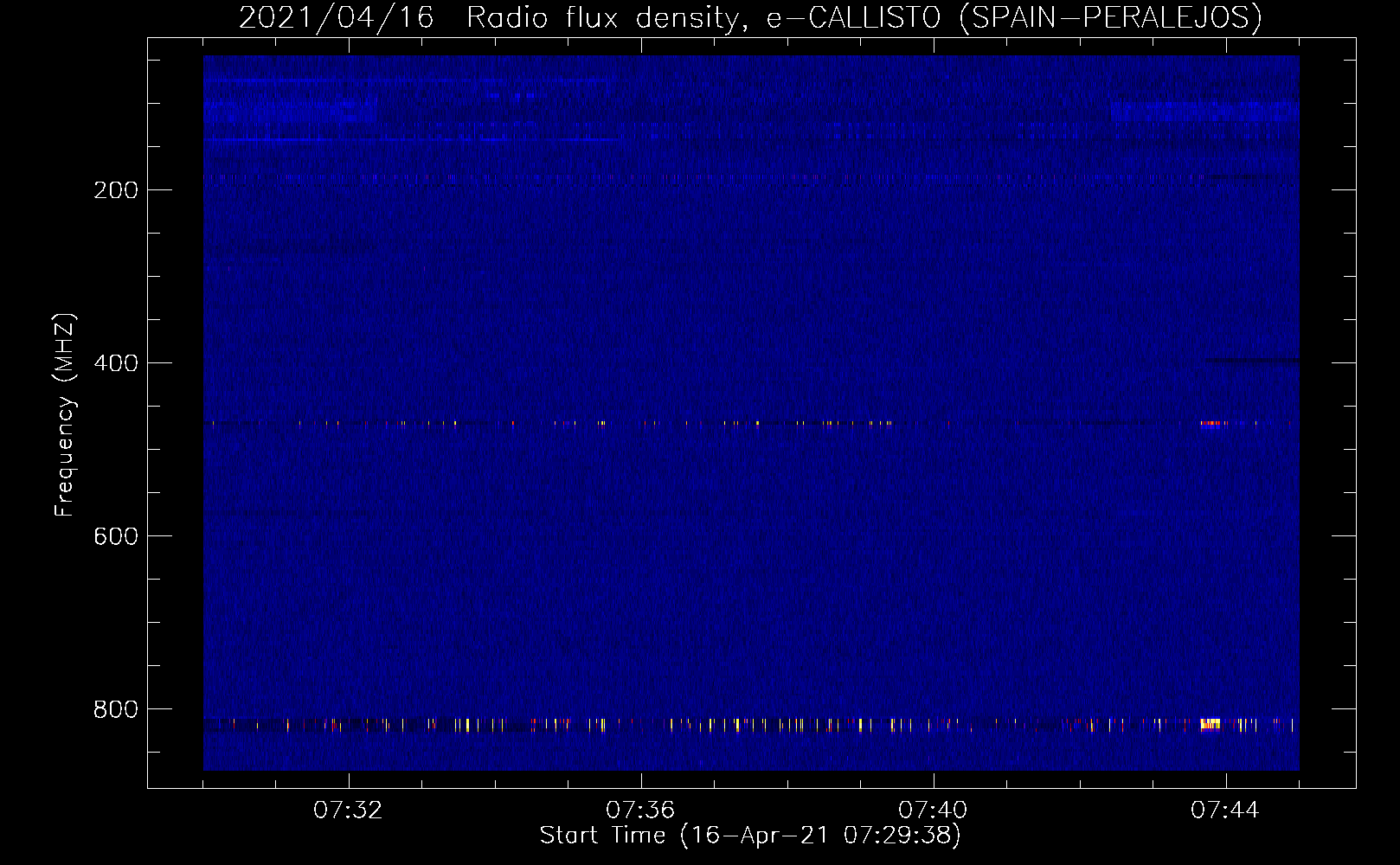The height and width of the screenshot is (865, 1400).
Task: Click the 200 frequency tick label
Action: (x=115, y=190)
